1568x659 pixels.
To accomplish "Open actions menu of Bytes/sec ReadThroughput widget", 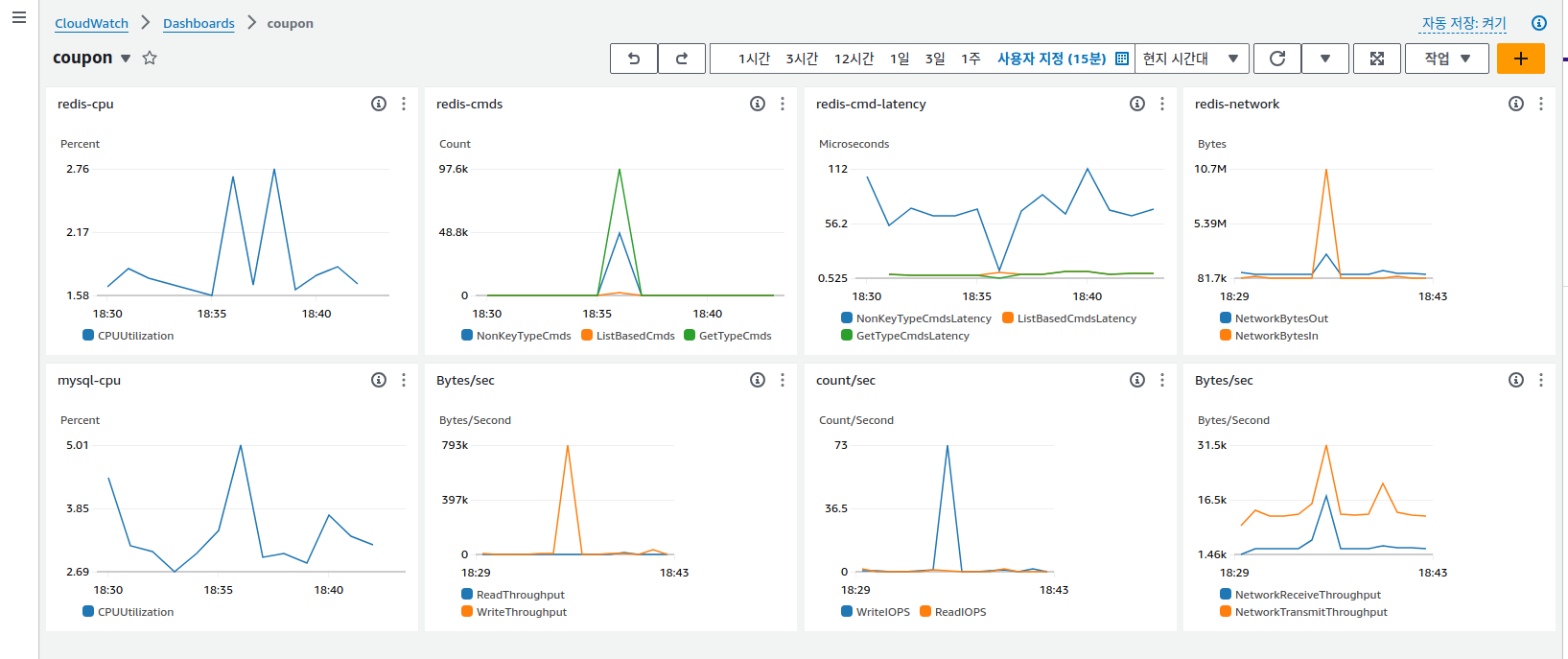I will pyautogui.click(x=783, y=380).
